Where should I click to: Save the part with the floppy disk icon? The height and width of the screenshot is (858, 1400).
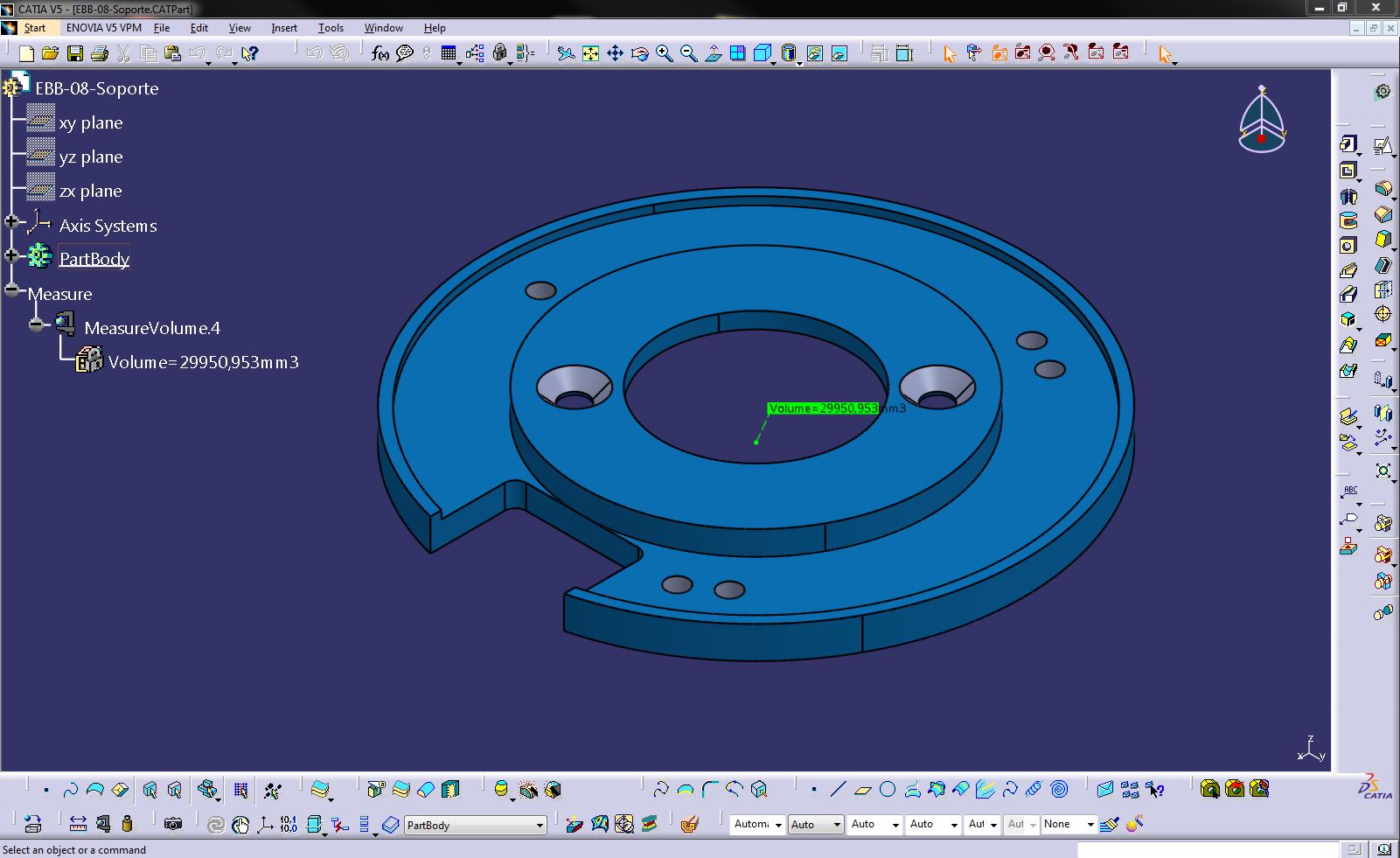click(75, 54)
